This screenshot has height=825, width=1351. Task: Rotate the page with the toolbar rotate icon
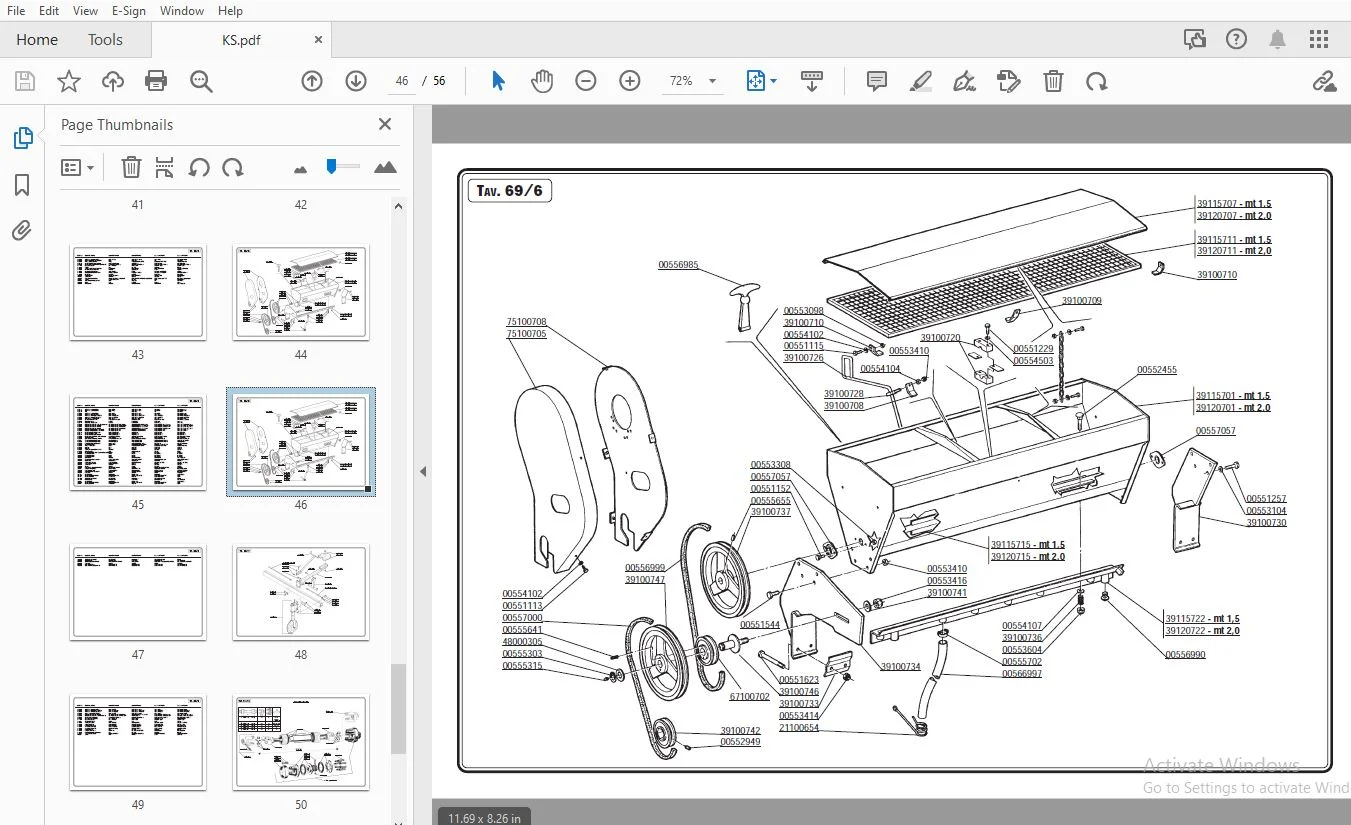[1097, 81]
